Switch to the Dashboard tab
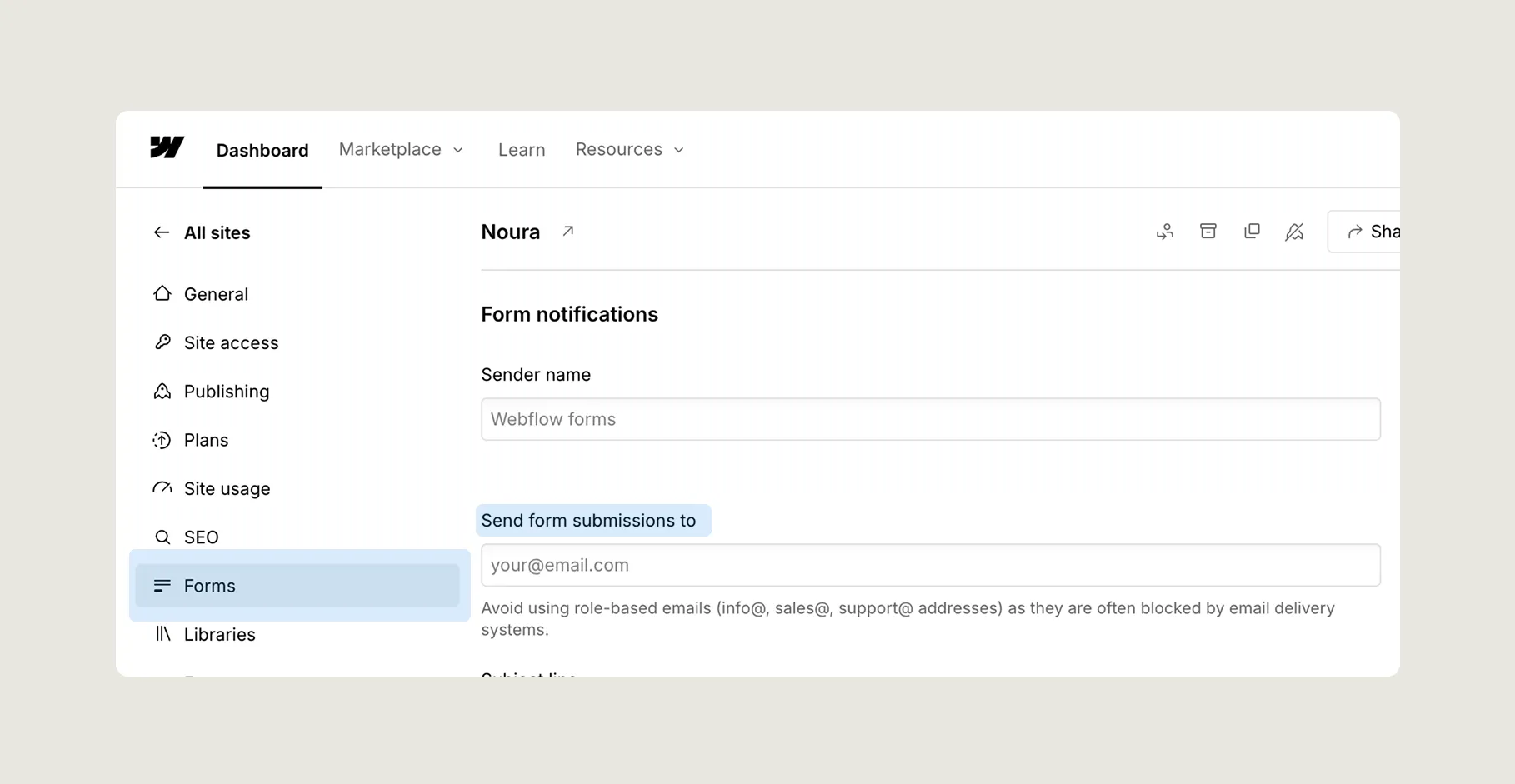Screen dimensions: 1515x784 point(262,149)
